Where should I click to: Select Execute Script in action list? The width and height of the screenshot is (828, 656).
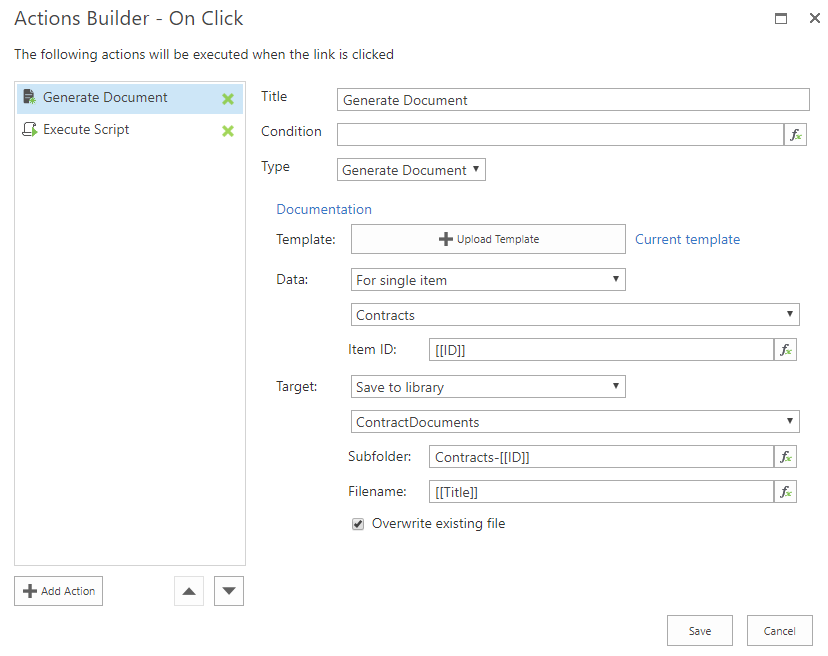coord(86,130)
